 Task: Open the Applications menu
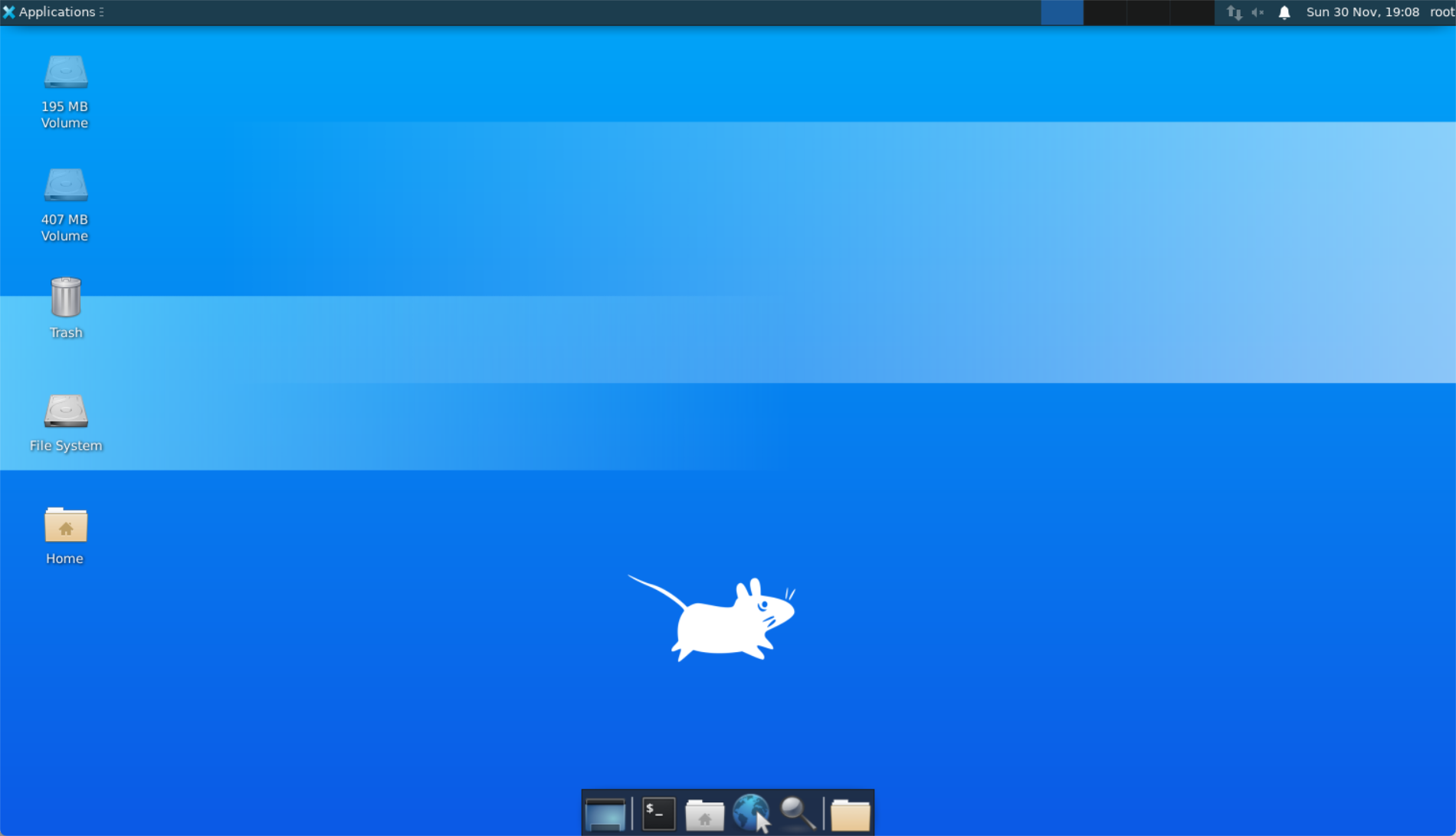[52, 12]
